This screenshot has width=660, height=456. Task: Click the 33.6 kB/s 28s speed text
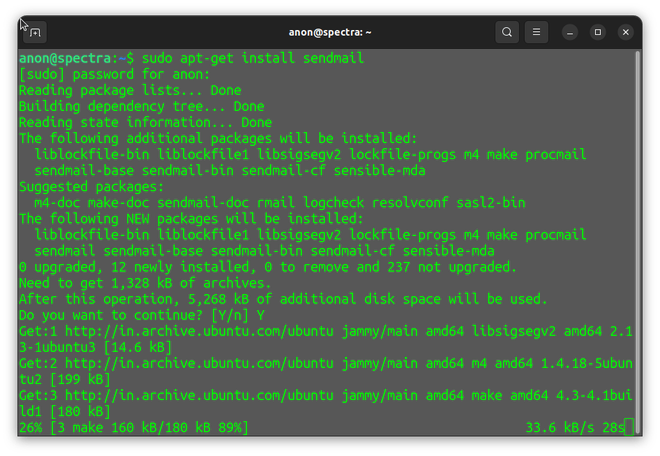click(x=575, y=428)
